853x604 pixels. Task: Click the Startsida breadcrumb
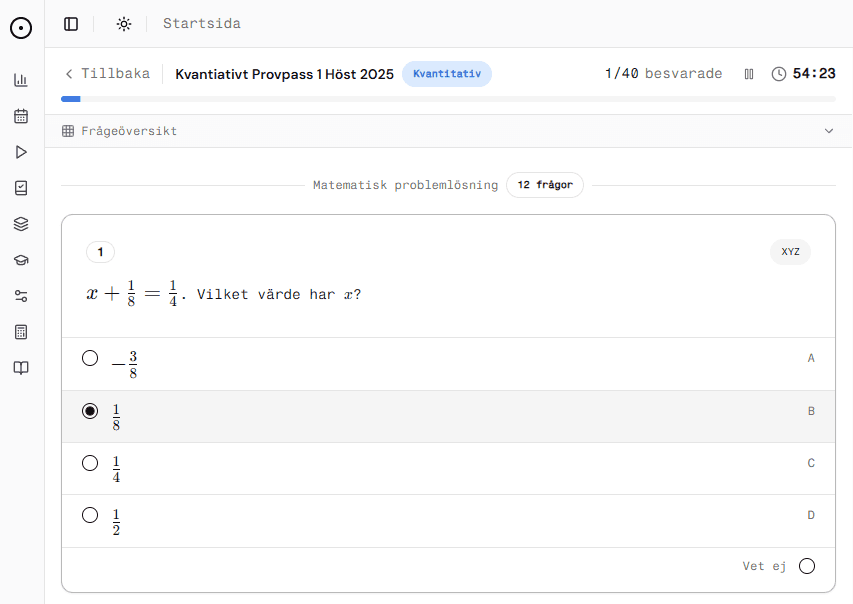pyautogui.click(x=201, y=24)
